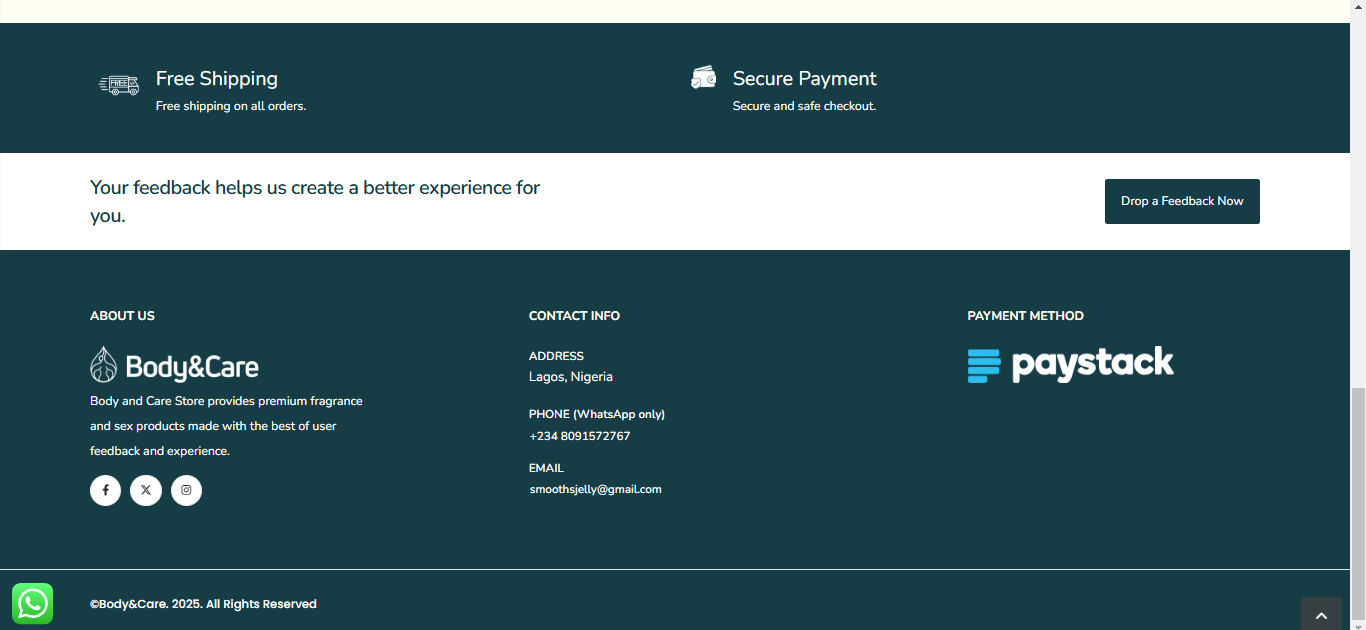The height and width of the screenshot is (630, 1366).
Task: Click the ABOUT US footer heading
Action: [122, 316]
